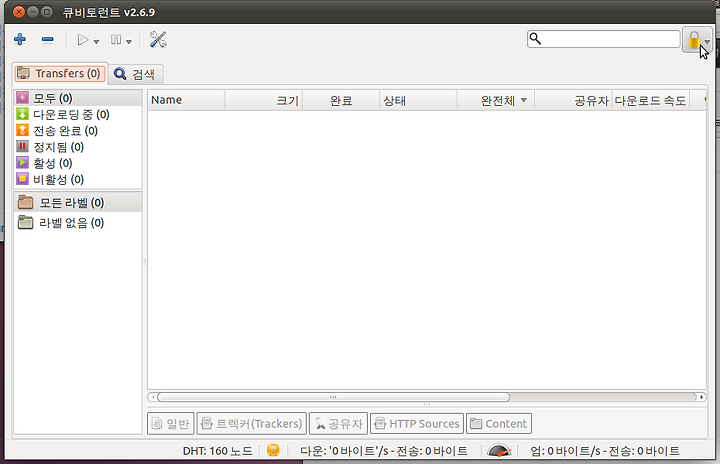
Task: Click the scrollbar left arrow
Action: (152, 397)
